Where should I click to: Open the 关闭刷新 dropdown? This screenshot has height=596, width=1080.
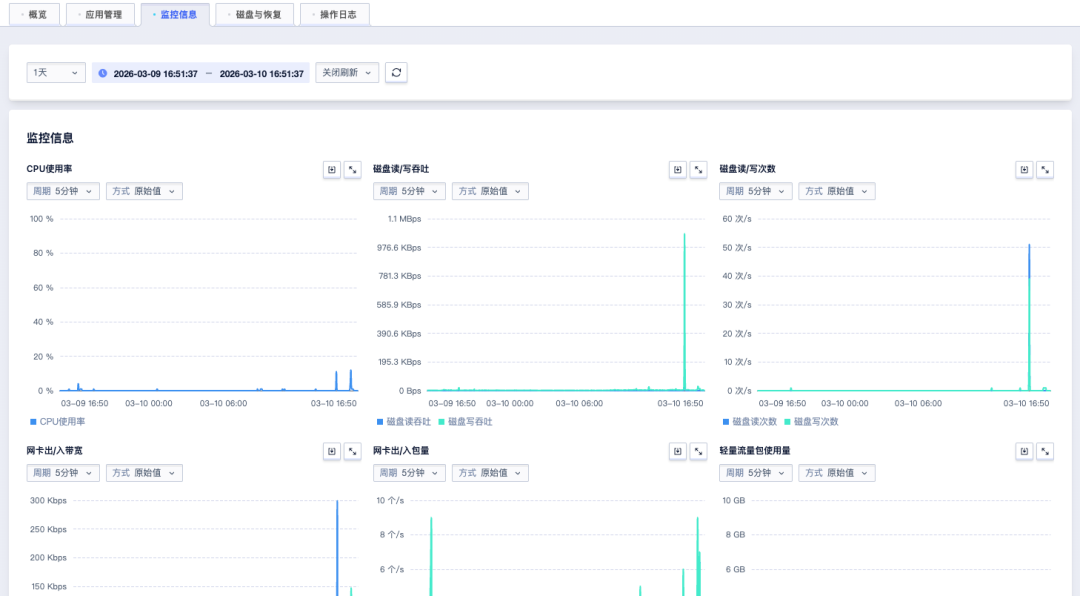tap(347, 72)
